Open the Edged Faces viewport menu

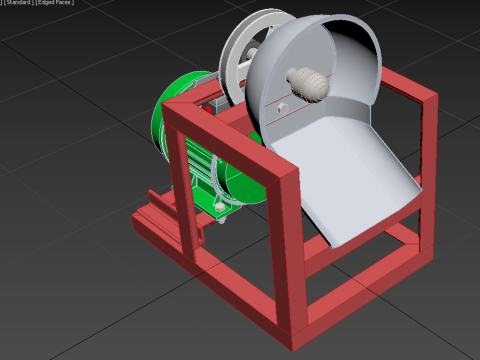pos(55,2)
